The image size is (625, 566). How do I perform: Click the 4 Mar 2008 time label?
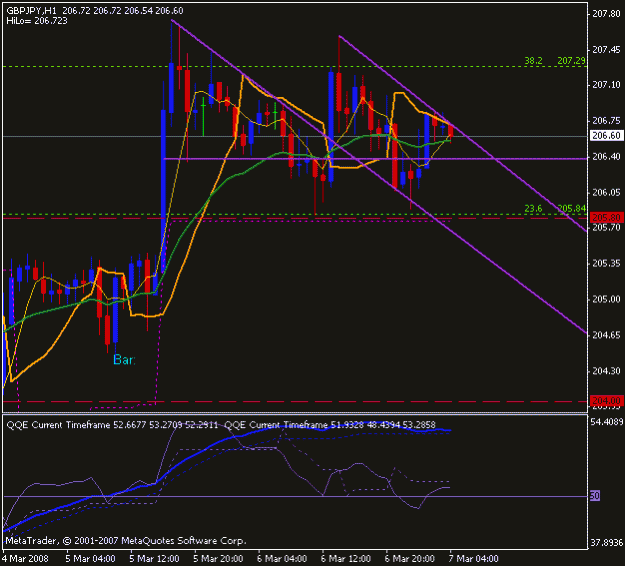coord(26,558)
